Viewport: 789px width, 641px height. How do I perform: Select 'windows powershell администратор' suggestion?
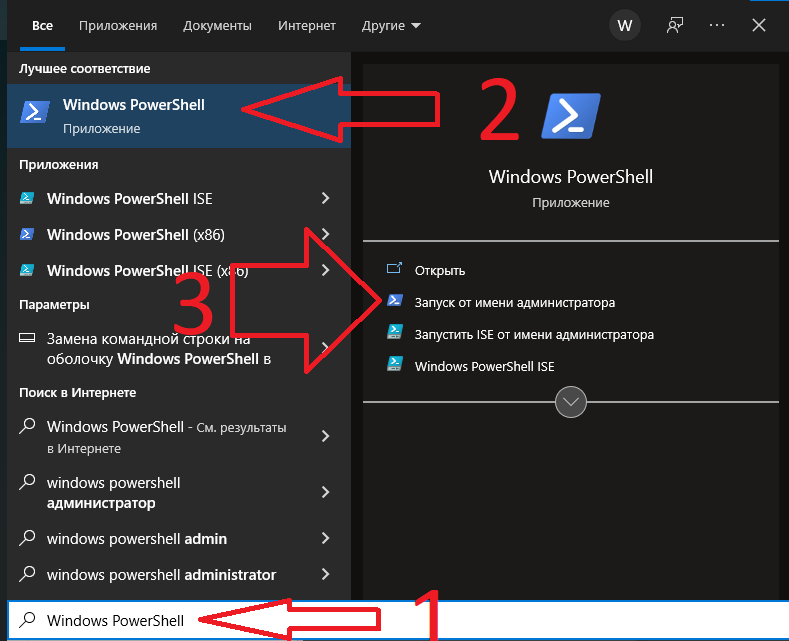pyautogui.click(x=179, y=492)
